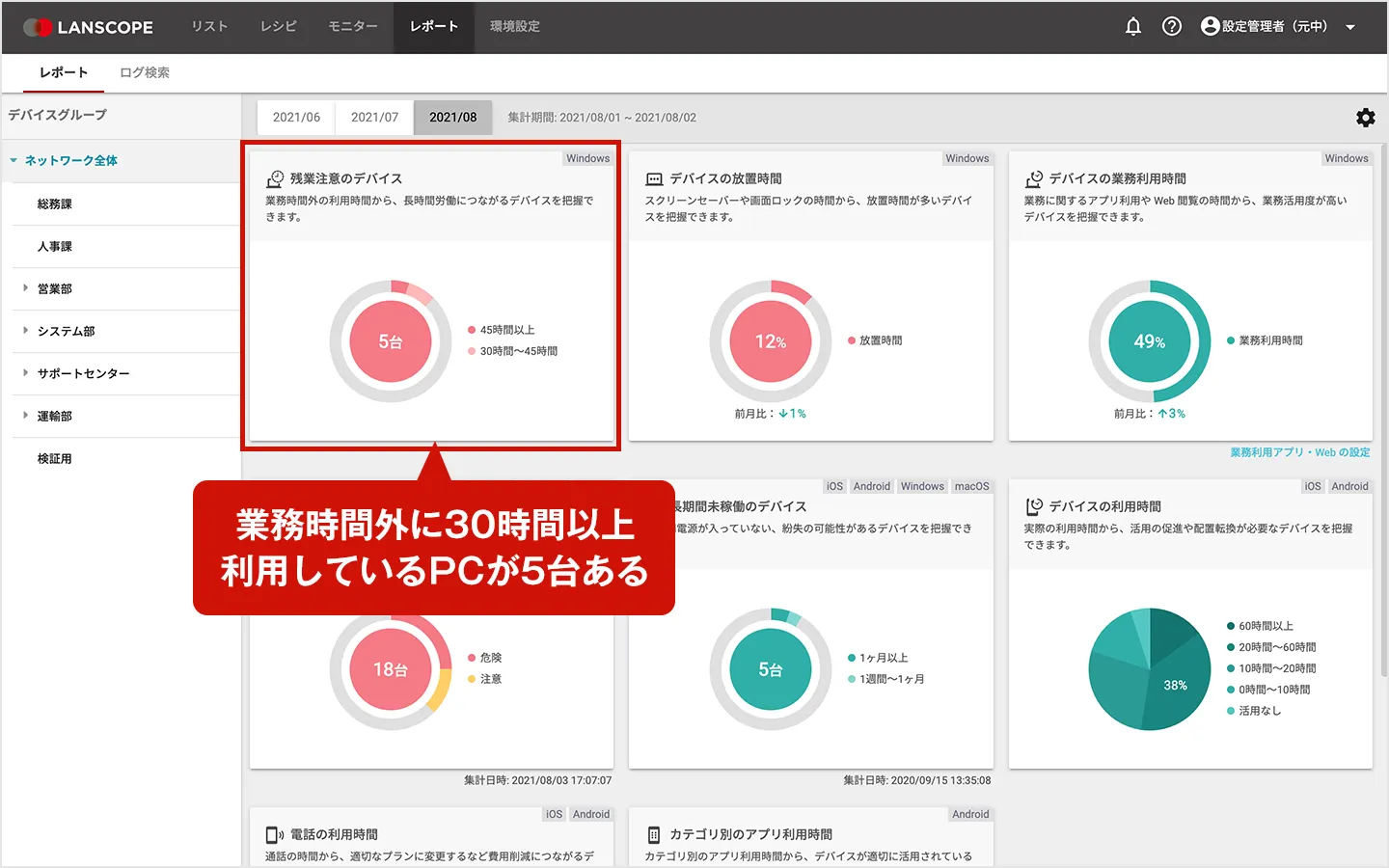The height and width of the screenshot is (868, 1389).
Task: Click the 電話の利用時間 phone icon
Action: (275, 834)
